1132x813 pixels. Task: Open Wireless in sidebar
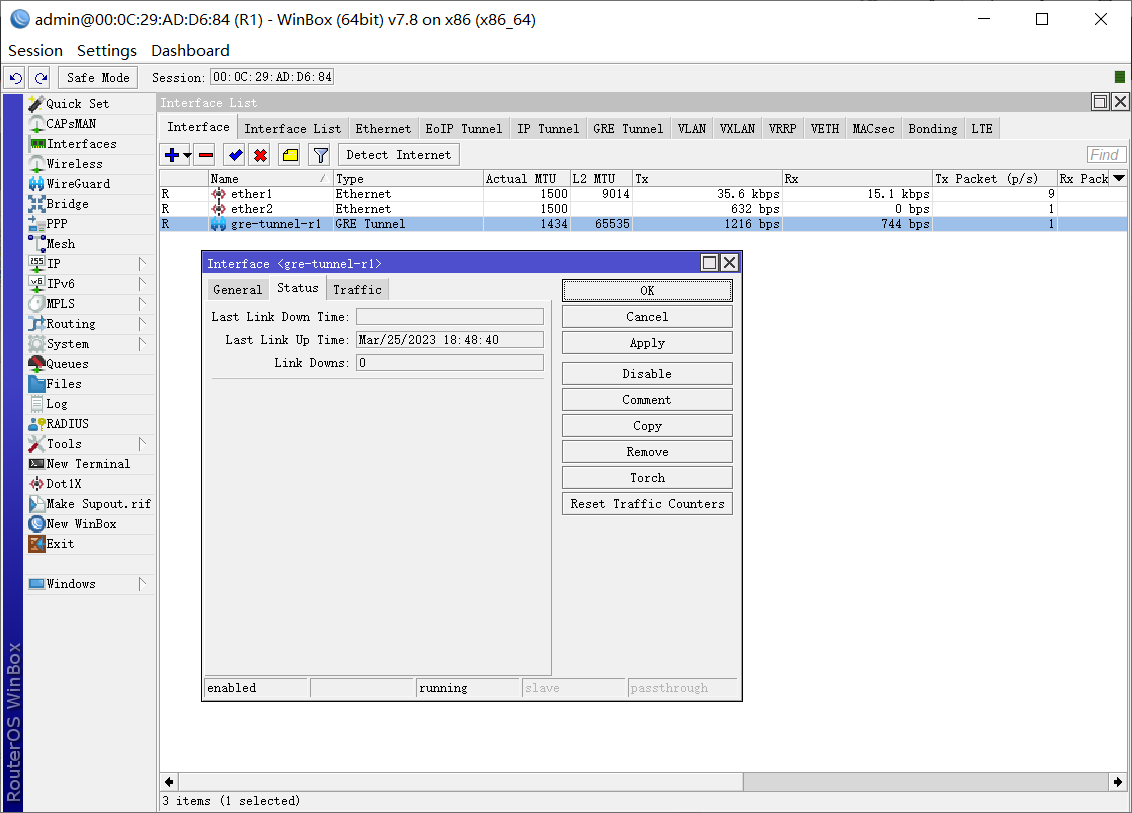pos(91,164)
